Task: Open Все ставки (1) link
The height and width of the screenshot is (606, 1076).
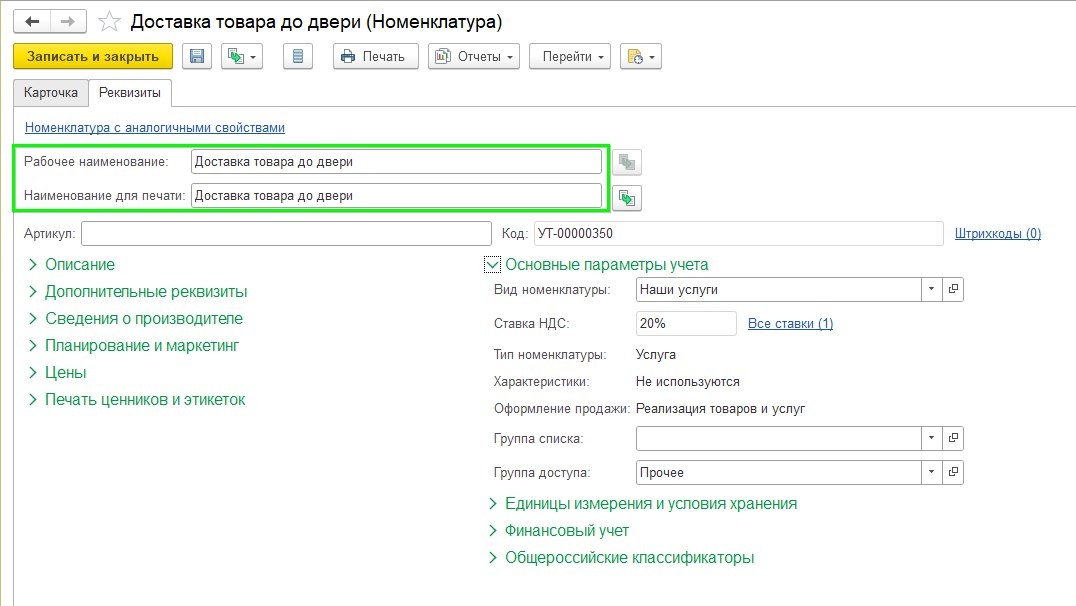Action: (x=791, y=323)
